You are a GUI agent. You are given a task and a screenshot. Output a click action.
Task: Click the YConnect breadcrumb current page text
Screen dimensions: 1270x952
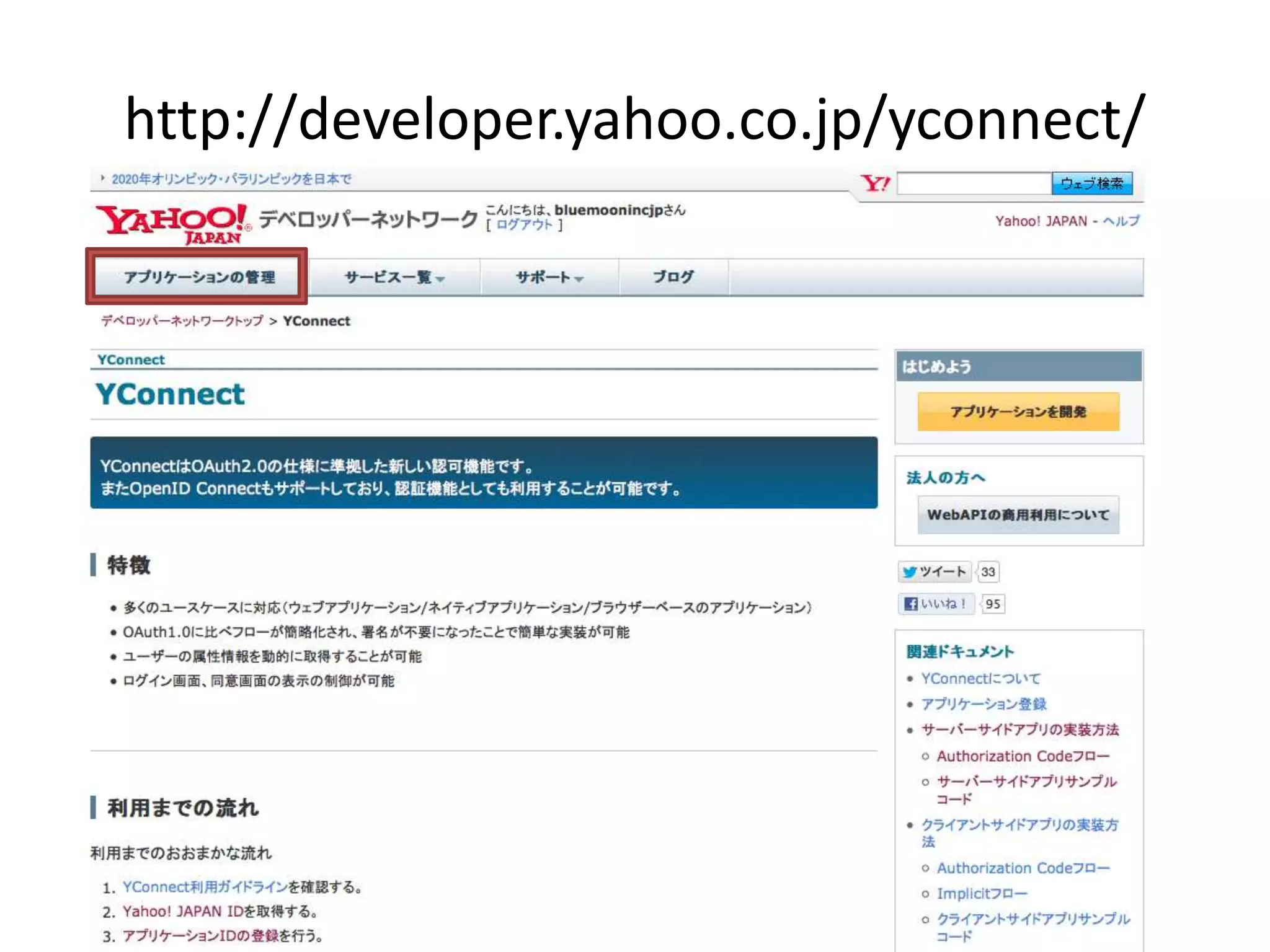[x=317, y=321]
